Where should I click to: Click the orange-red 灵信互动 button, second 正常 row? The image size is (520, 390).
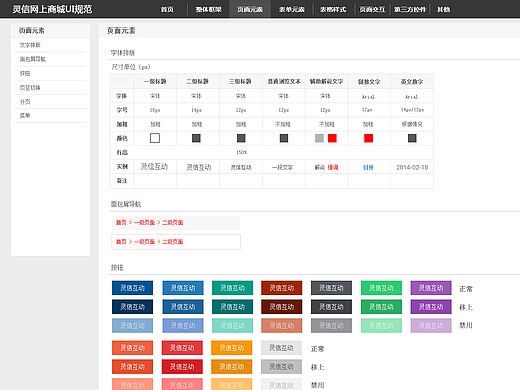132,348
